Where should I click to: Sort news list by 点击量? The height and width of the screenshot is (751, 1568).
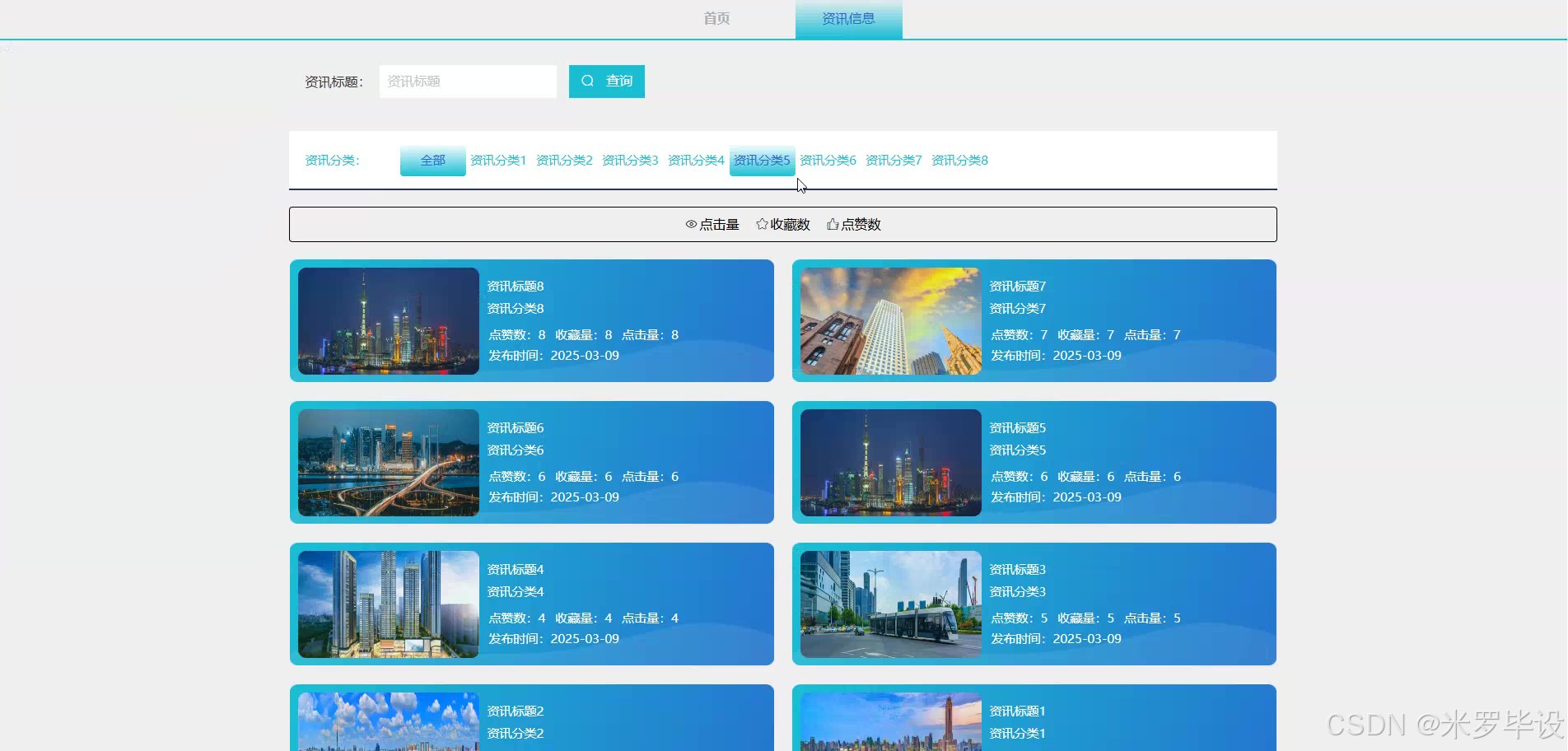718,224
